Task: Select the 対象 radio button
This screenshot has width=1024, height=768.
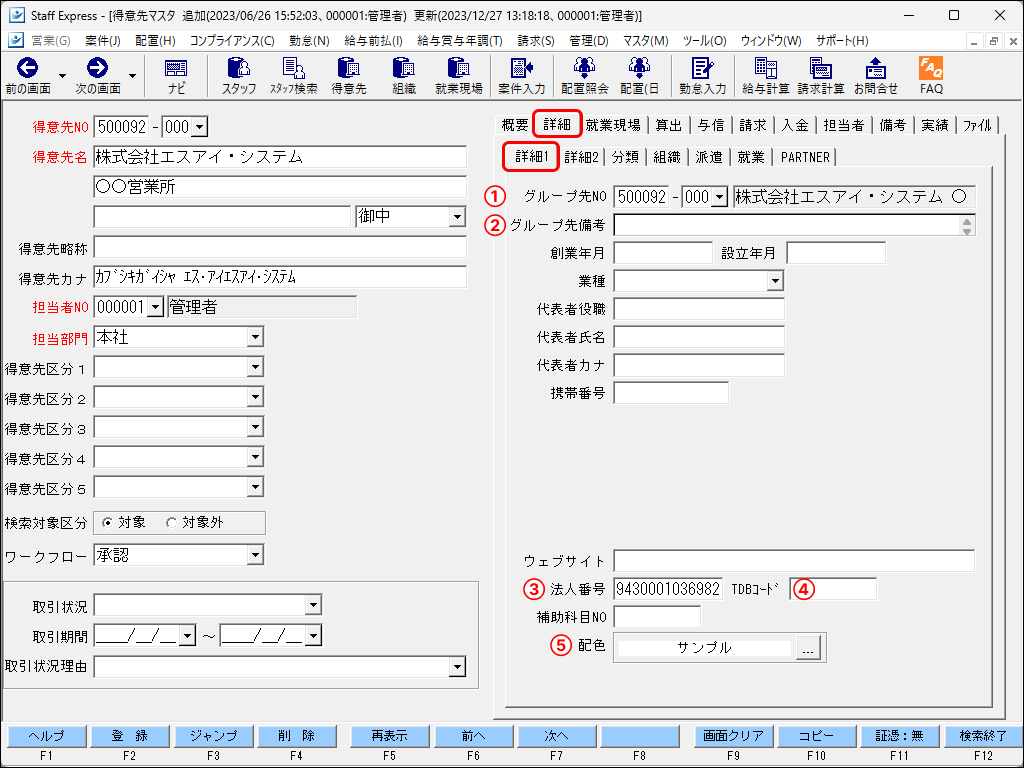Action: [108, 523]
